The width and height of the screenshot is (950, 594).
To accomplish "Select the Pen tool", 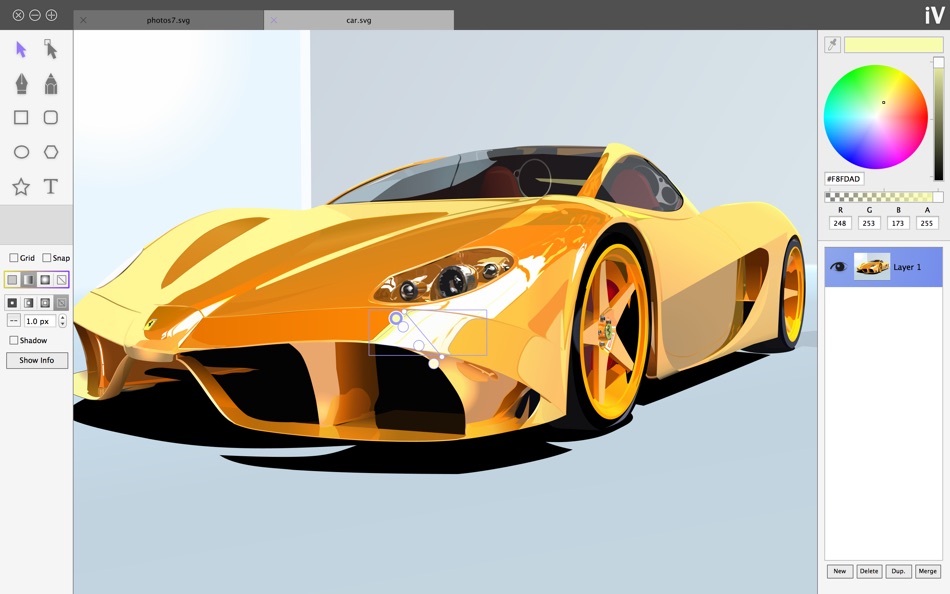I will [21, 84].
